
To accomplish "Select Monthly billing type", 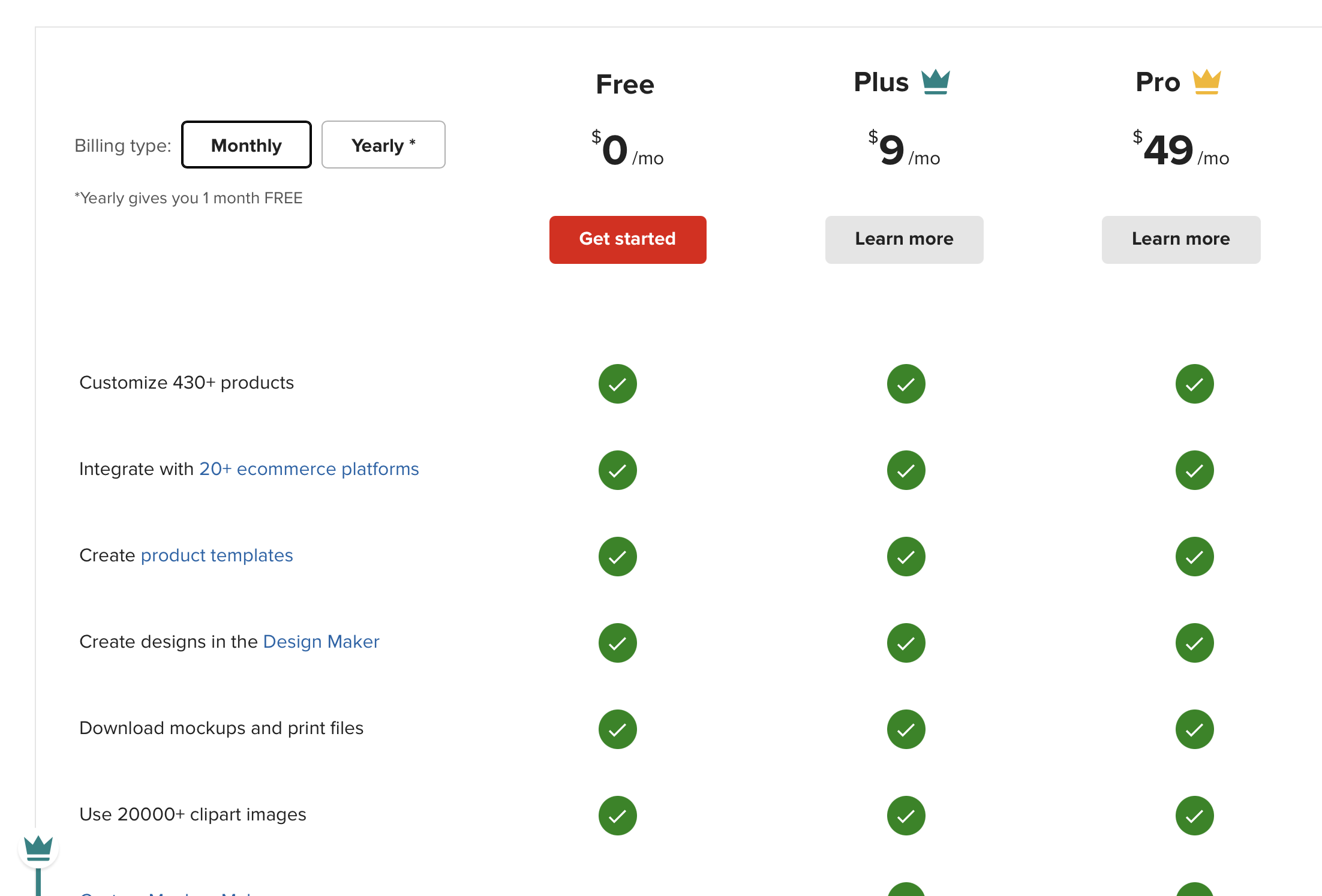I will 246,145.
